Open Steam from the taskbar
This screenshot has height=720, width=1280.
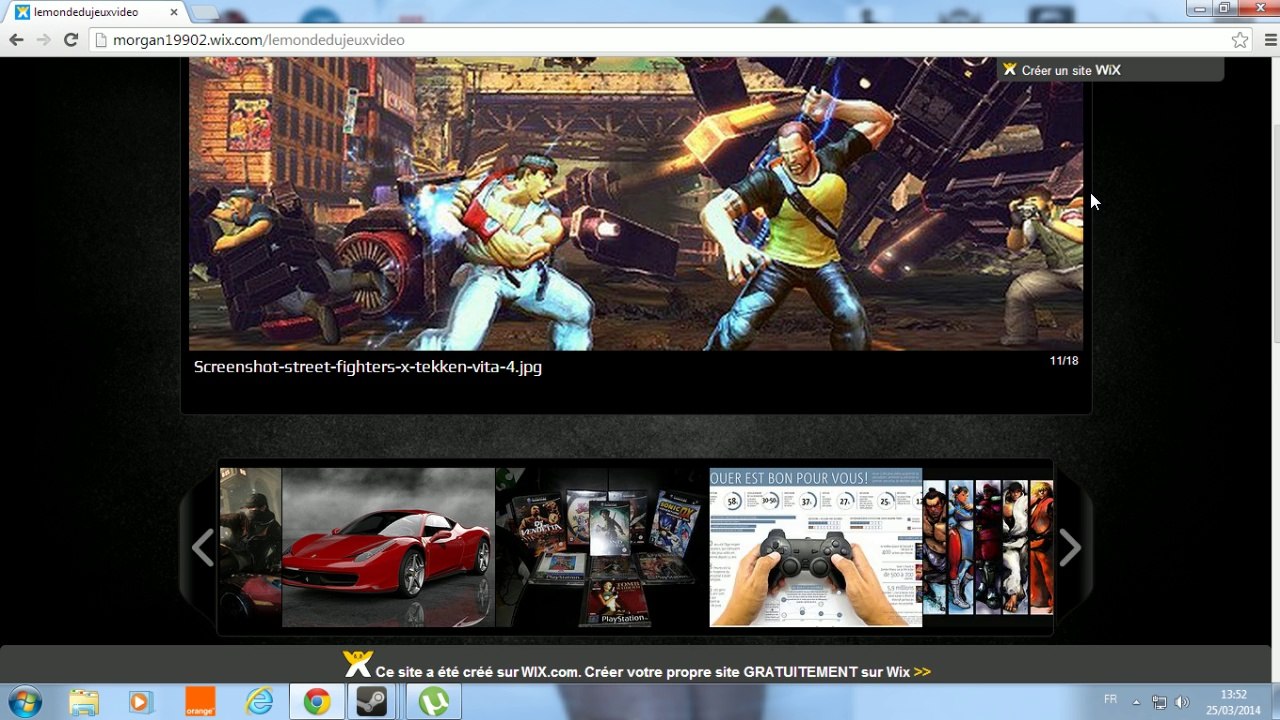point(374,702)
